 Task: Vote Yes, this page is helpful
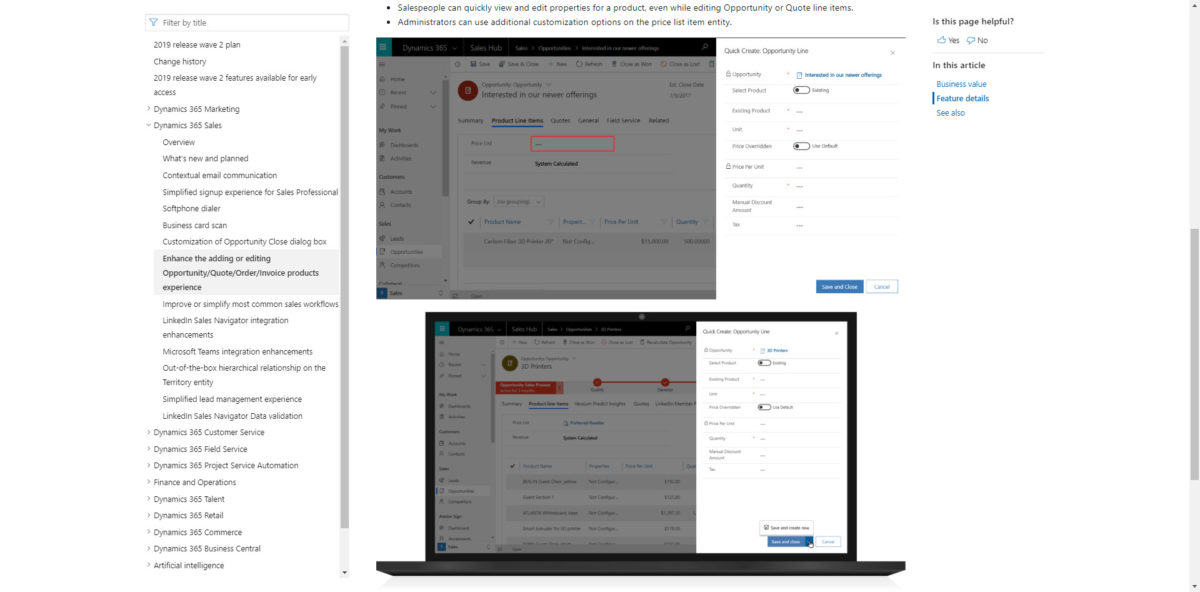948,40
